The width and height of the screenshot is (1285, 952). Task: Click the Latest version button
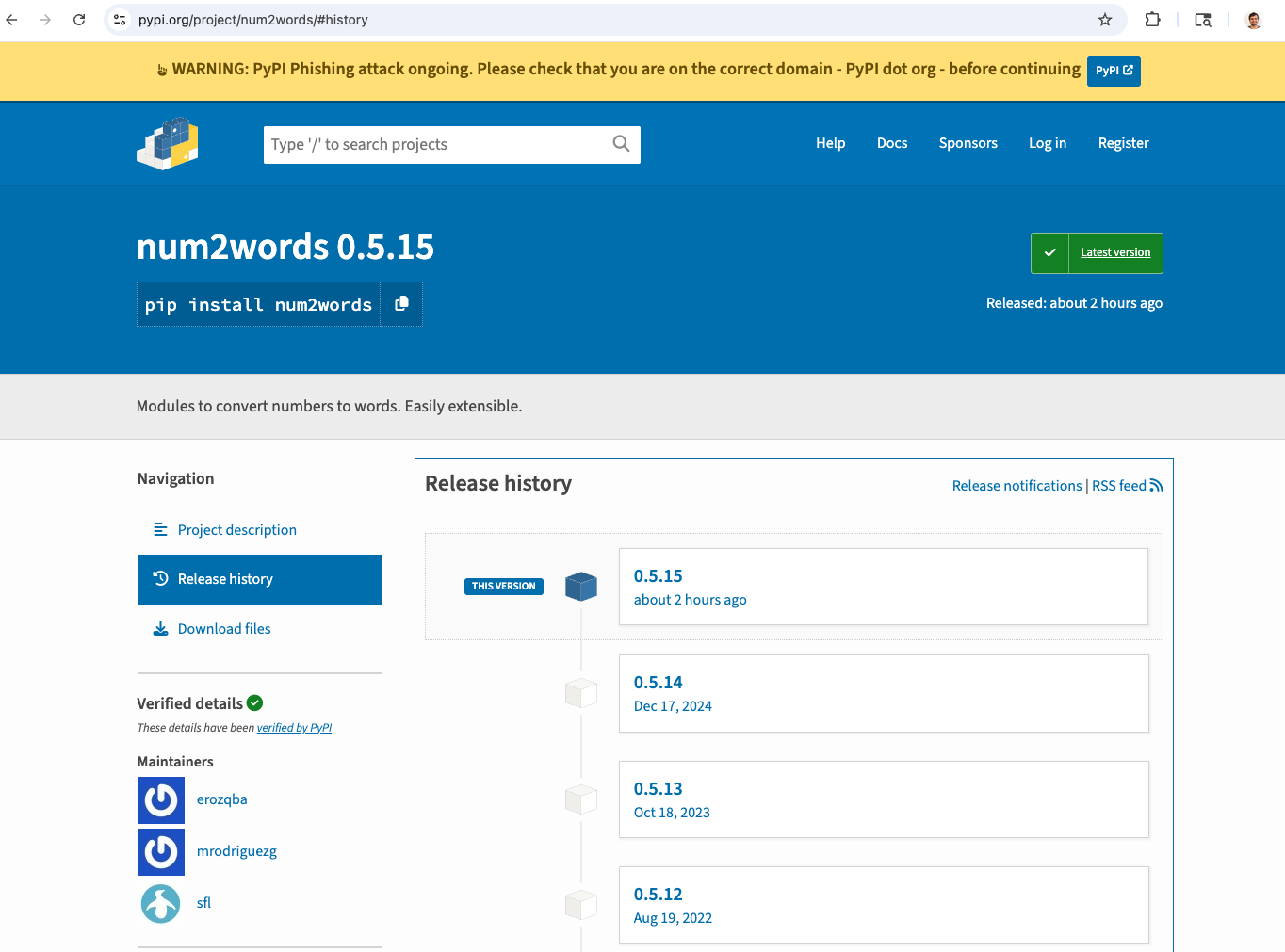click(x=1097, y=253)
